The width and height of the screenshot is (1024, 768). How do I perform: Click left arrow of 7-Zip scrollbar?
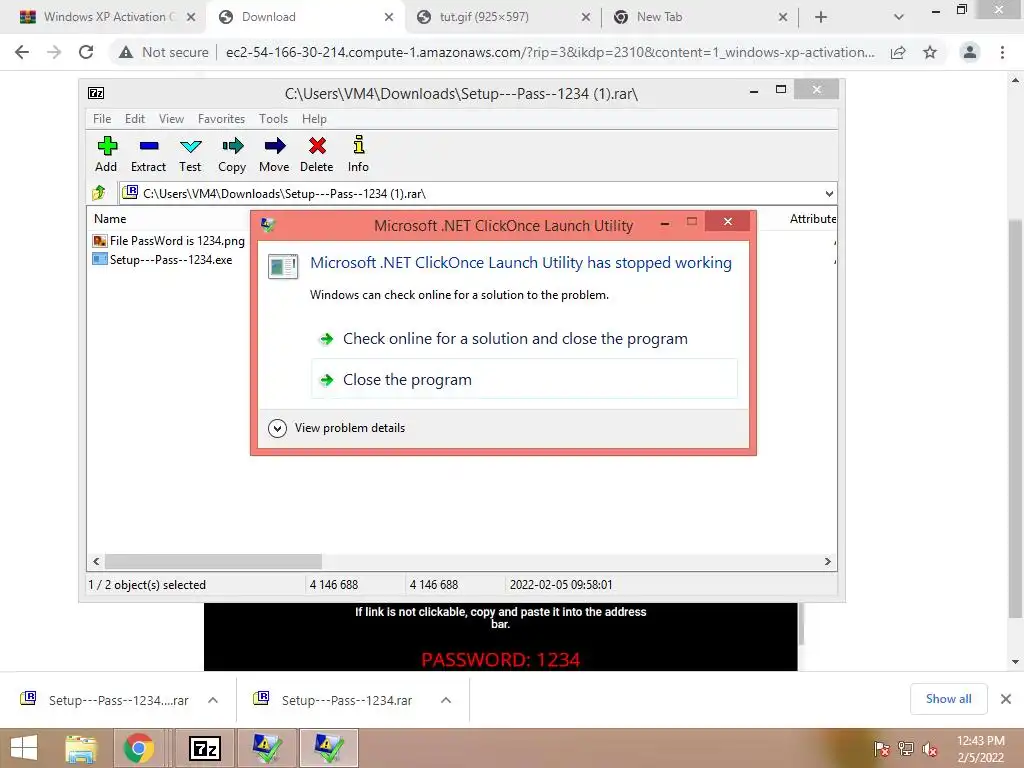click(x=97, y=562)
